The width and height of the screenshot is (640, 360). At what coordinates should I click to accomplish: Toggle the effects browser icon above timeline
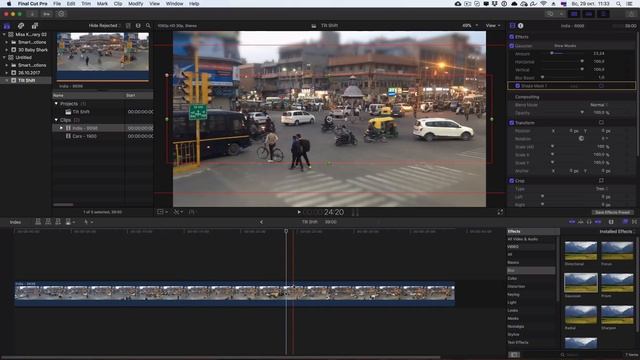[625, 222]
